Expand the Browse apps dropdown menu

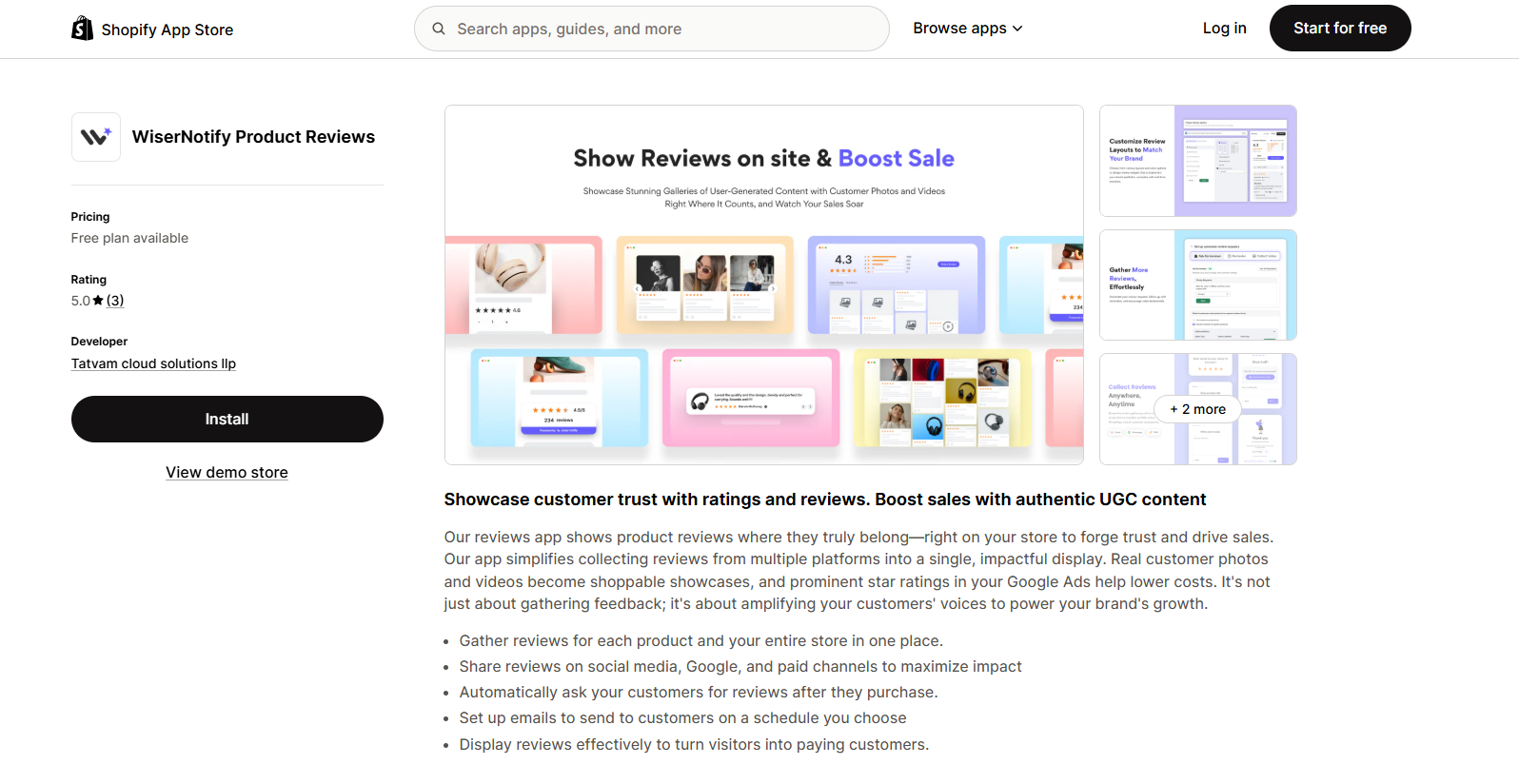click(x=967, y=29)
